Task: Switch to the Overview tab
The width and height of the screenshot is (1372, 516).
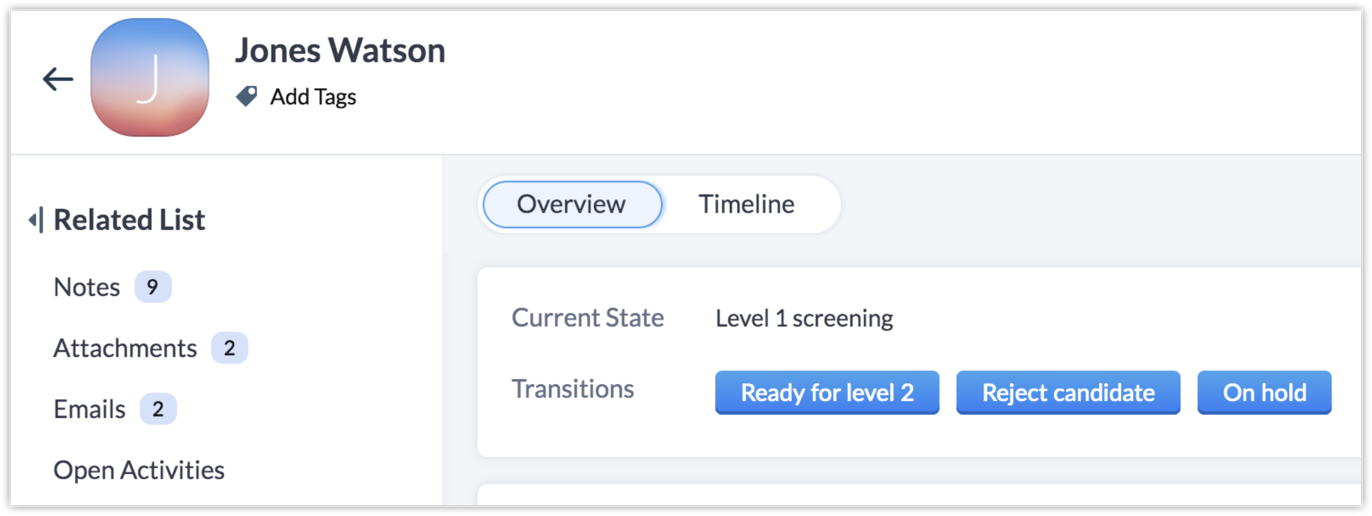Action: 571,204
